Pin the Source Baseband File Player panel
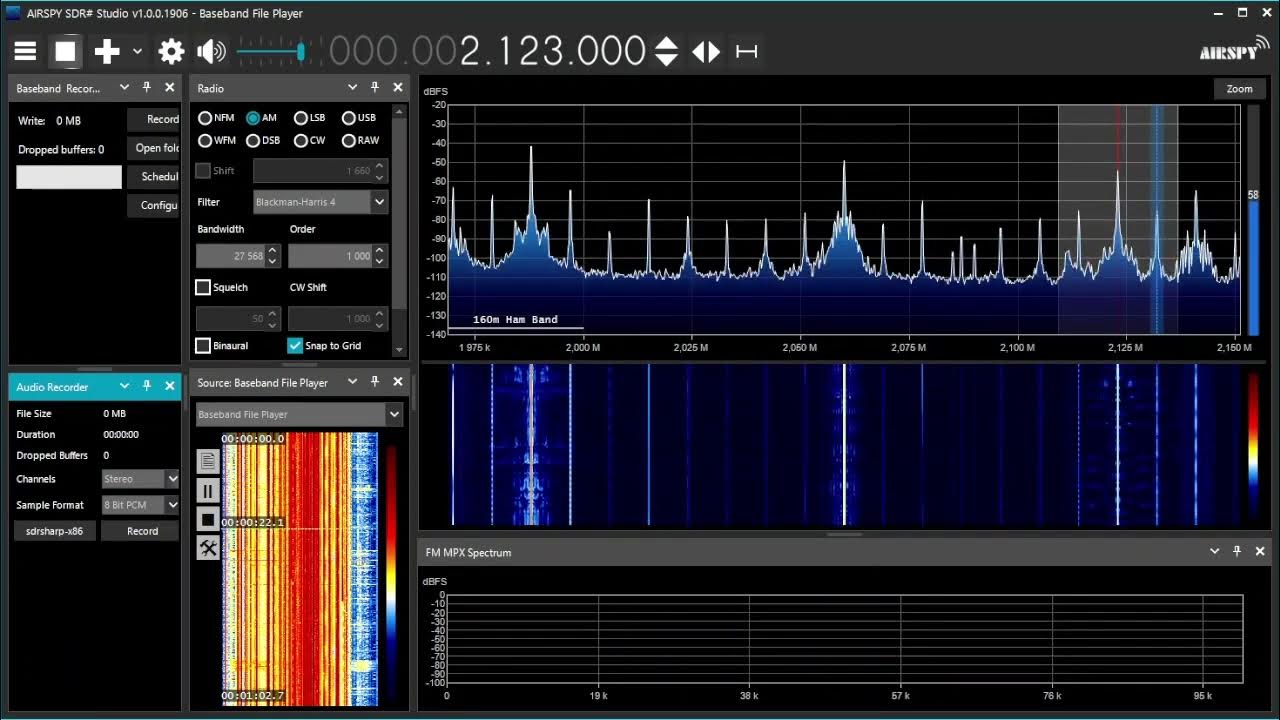 pyautogui.click(x=375, y=382)
